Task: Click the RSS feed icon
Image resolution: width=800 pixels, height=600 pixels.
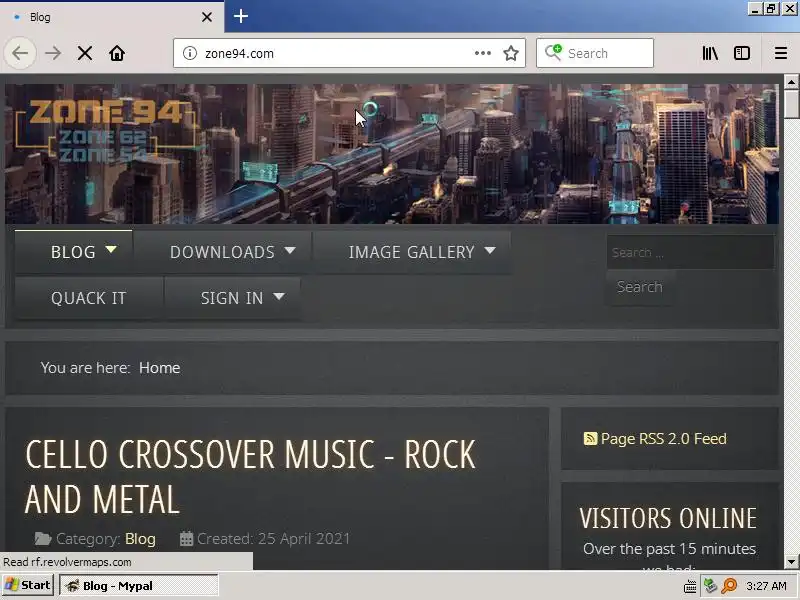Action: tap(590, 439)
